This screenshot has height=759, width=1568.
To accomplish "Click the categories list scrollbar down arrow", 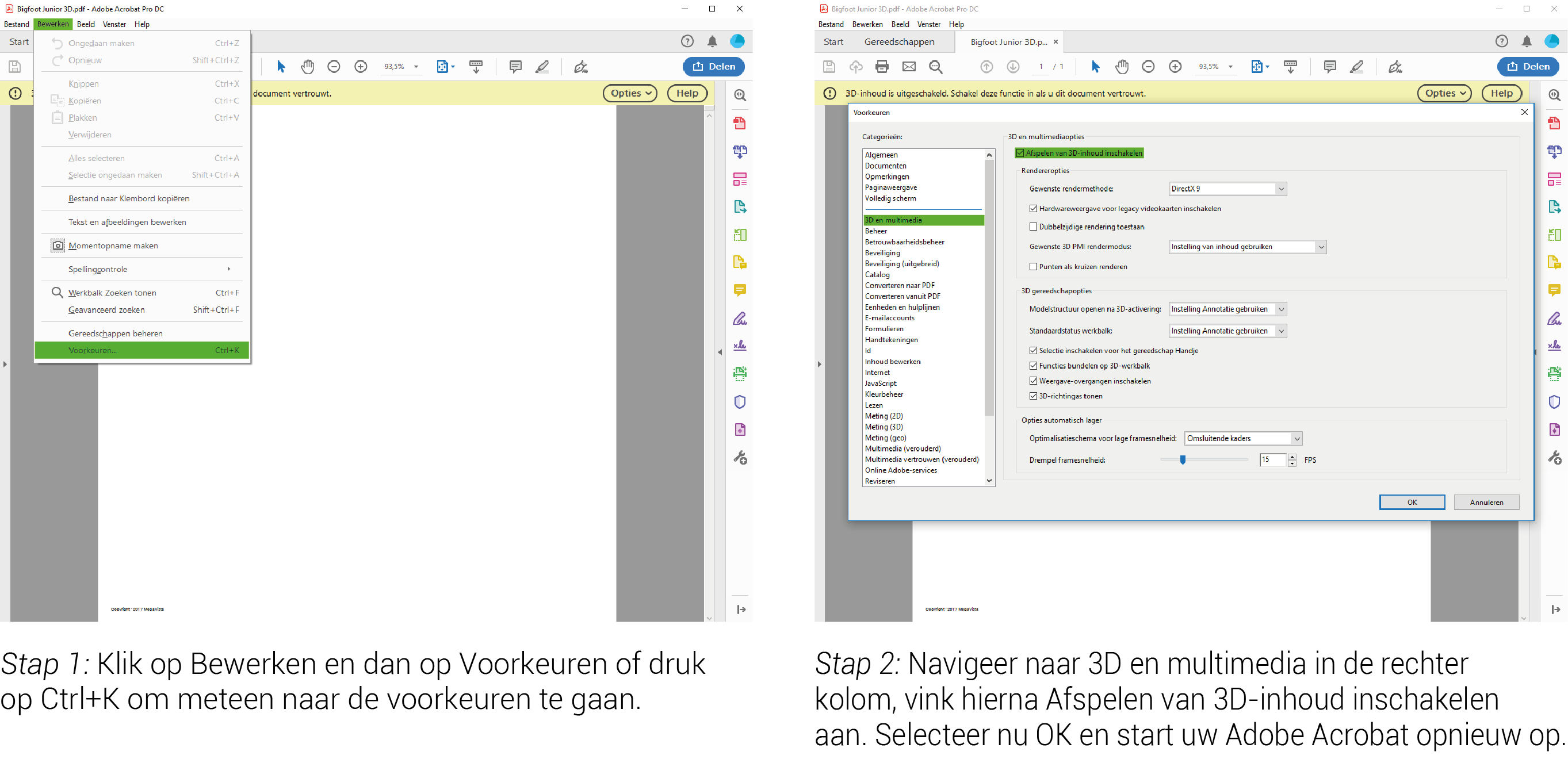I will tap(989, 481).
